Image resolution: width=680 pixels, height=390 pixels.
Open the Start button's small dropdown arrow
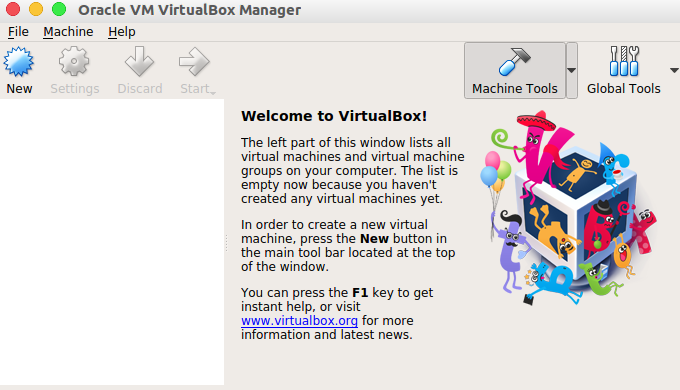pos(213,92)
